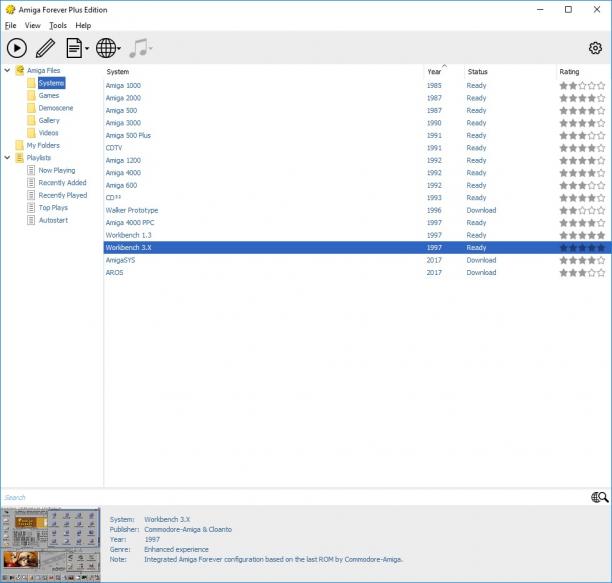Select the Amiga 600 row
This screenshot has width=612, height=583.
tap(357, 185)
